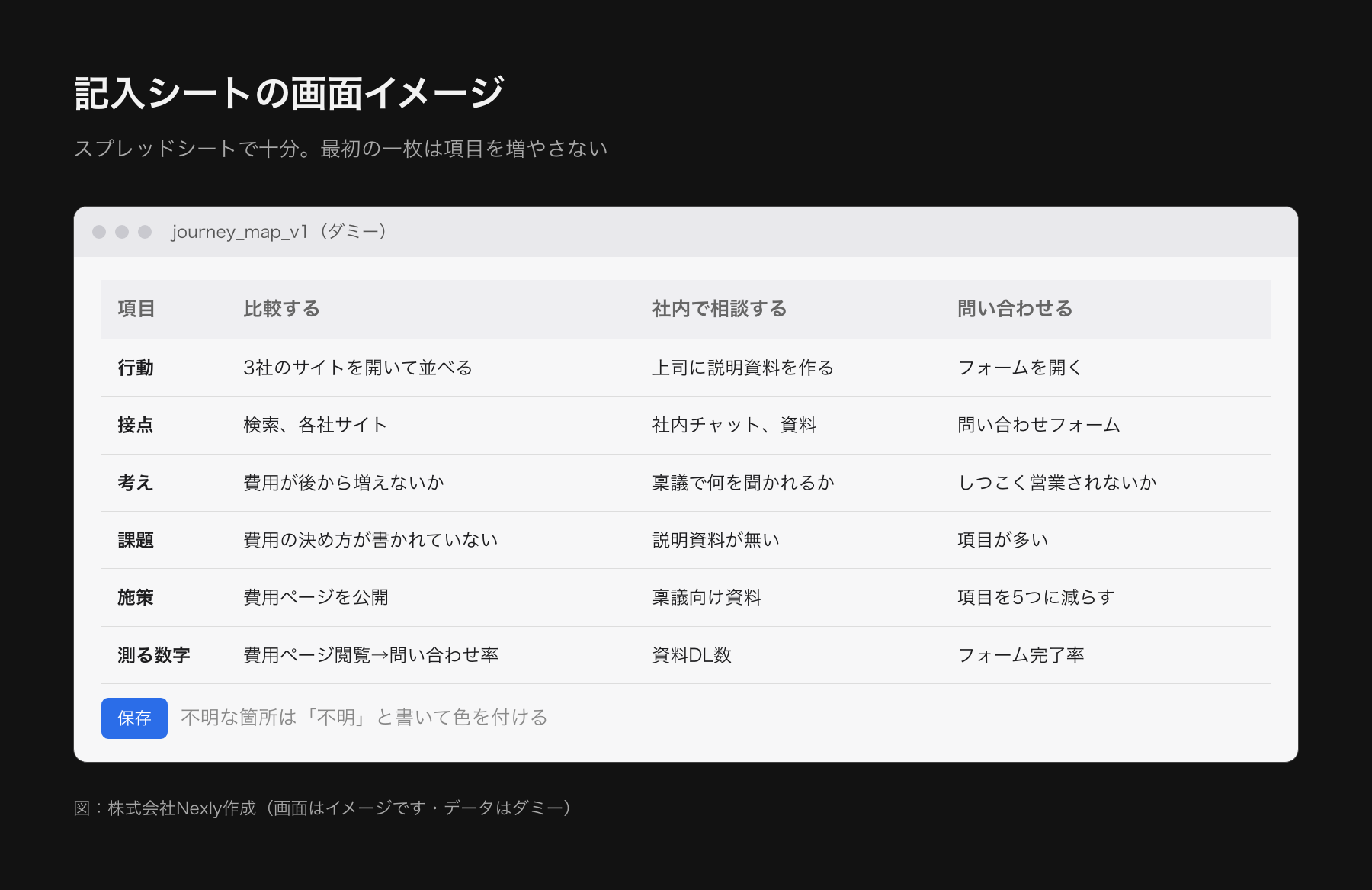This screenshot has height=890, width=1372.
Task: Click the blue 保存 button
Action: 134,718
